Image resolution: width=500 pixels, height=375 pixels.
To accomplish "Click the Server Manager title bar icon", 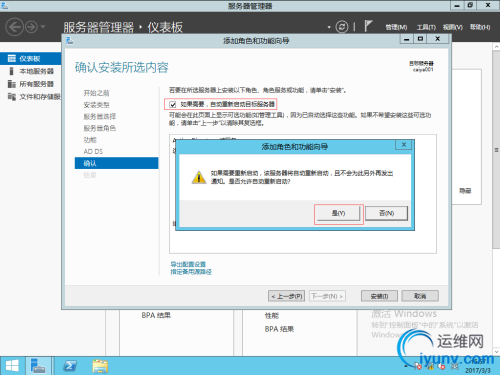I will pos(4,6).
